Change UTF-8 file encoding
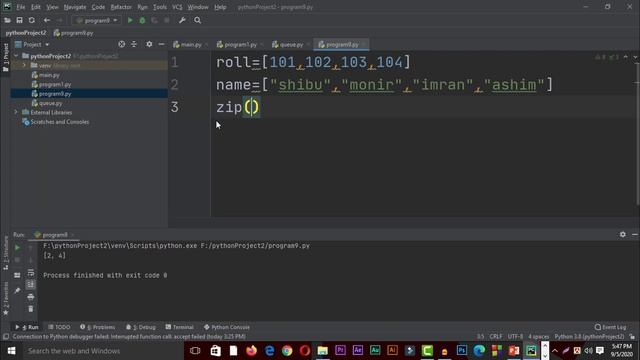 tap(515, 336)
